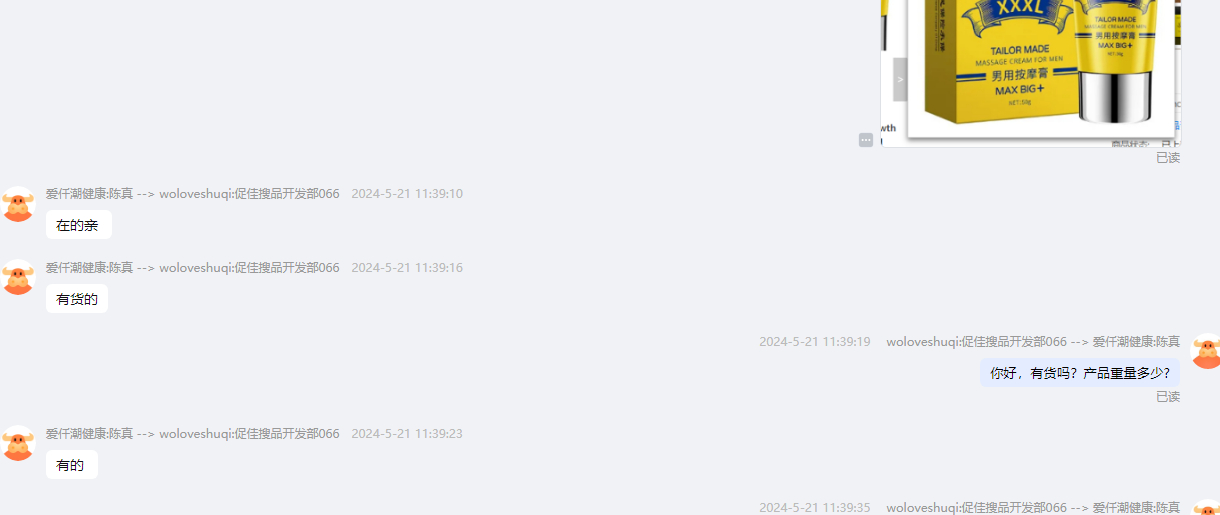Screen dimensions: 1220x515
Task: Click the sender name above the '有货的' message
Action: [x=192, y=268]
